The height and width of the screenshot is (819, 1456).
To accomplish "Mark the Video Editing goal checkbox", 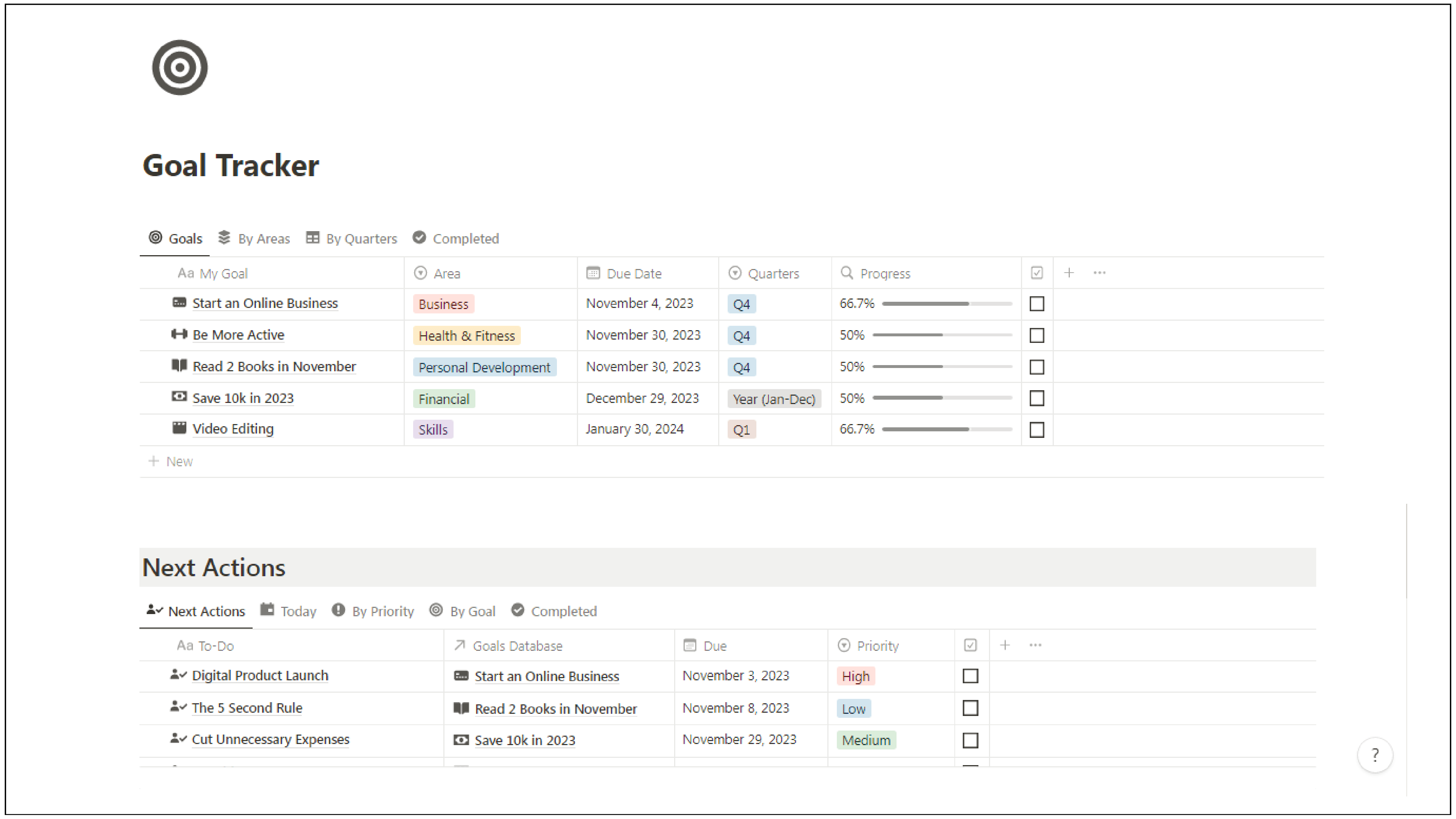I will (x=1037, y=430).
